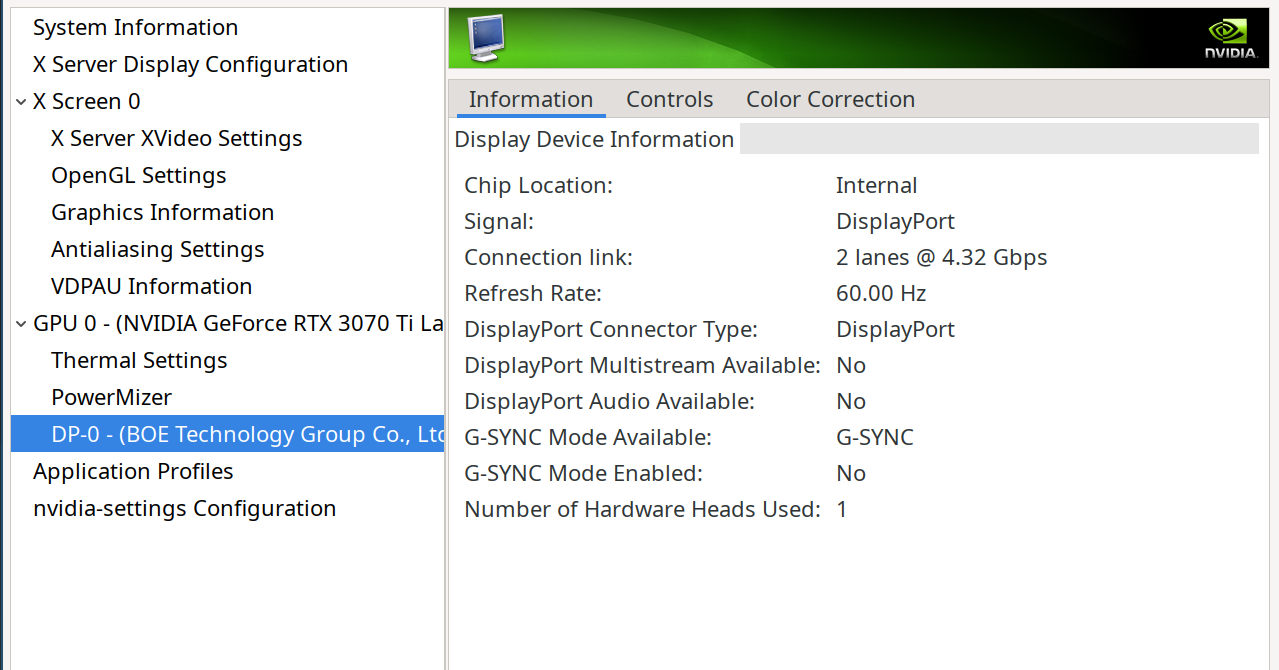Open OpenGL Settings page
Image resolution: width=1279 pixels, height=670 pixels.
[x=139, y=175]
